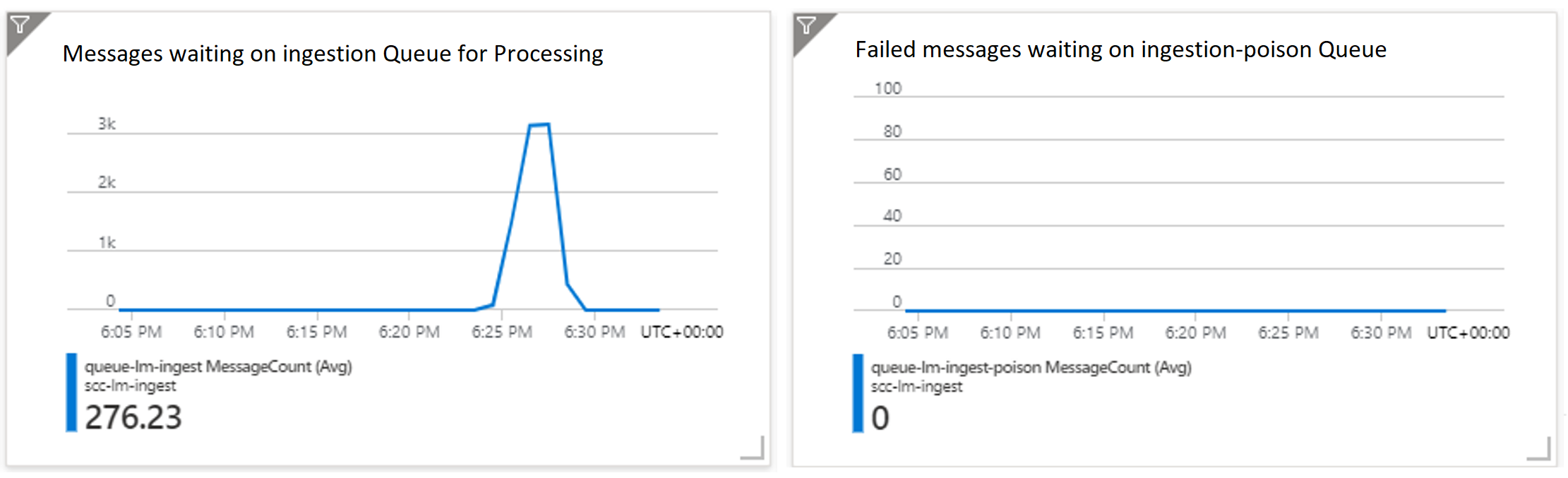Click the spike peak on ingestion chart
This screenshot has height=478, width=1568.
[x=539, y=125]
